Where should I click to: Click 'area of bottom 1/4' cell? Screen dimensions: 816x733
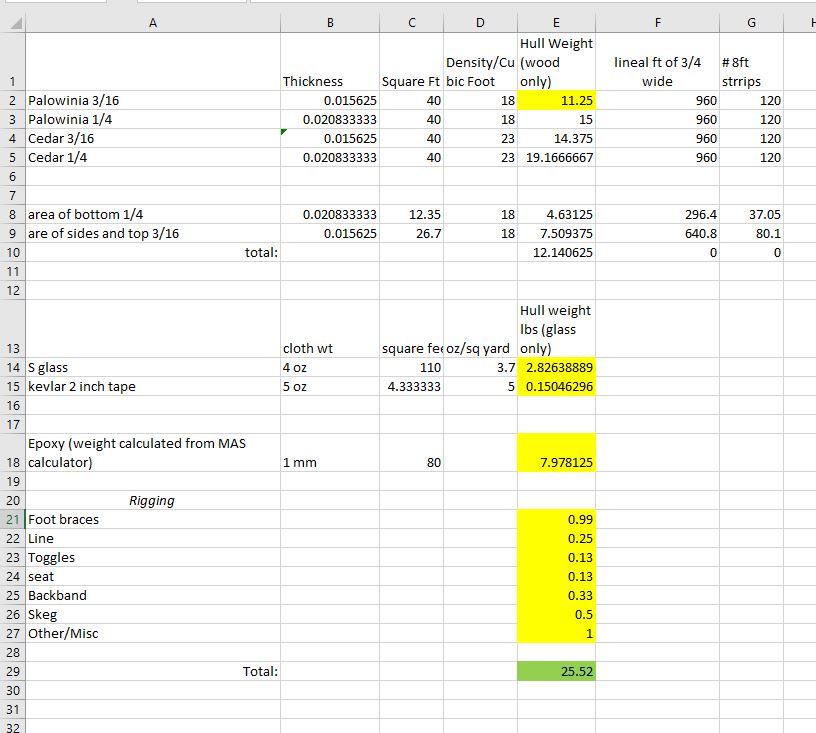(153, 214)
